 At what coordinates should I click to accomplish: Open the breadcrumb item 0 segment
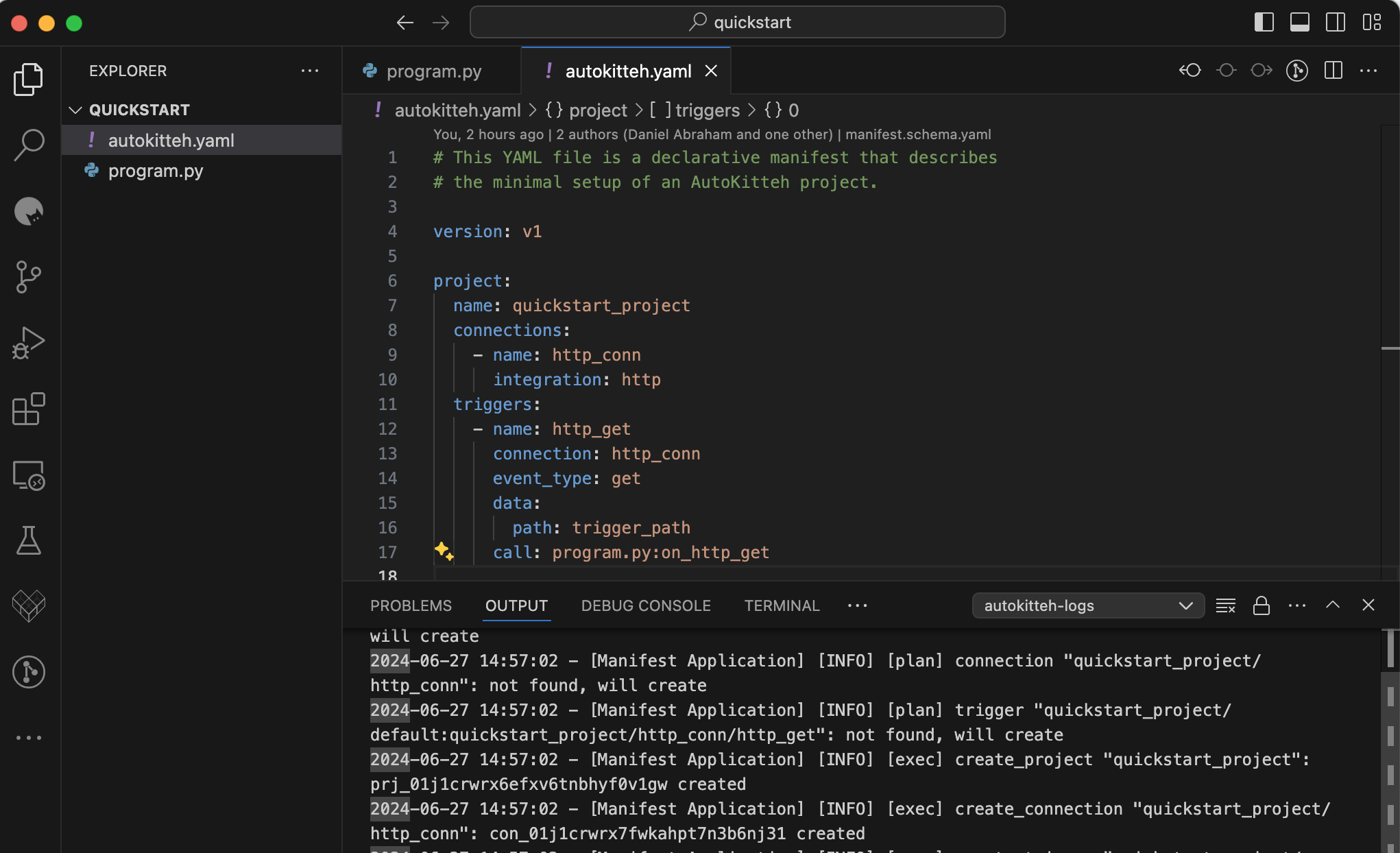782,110
